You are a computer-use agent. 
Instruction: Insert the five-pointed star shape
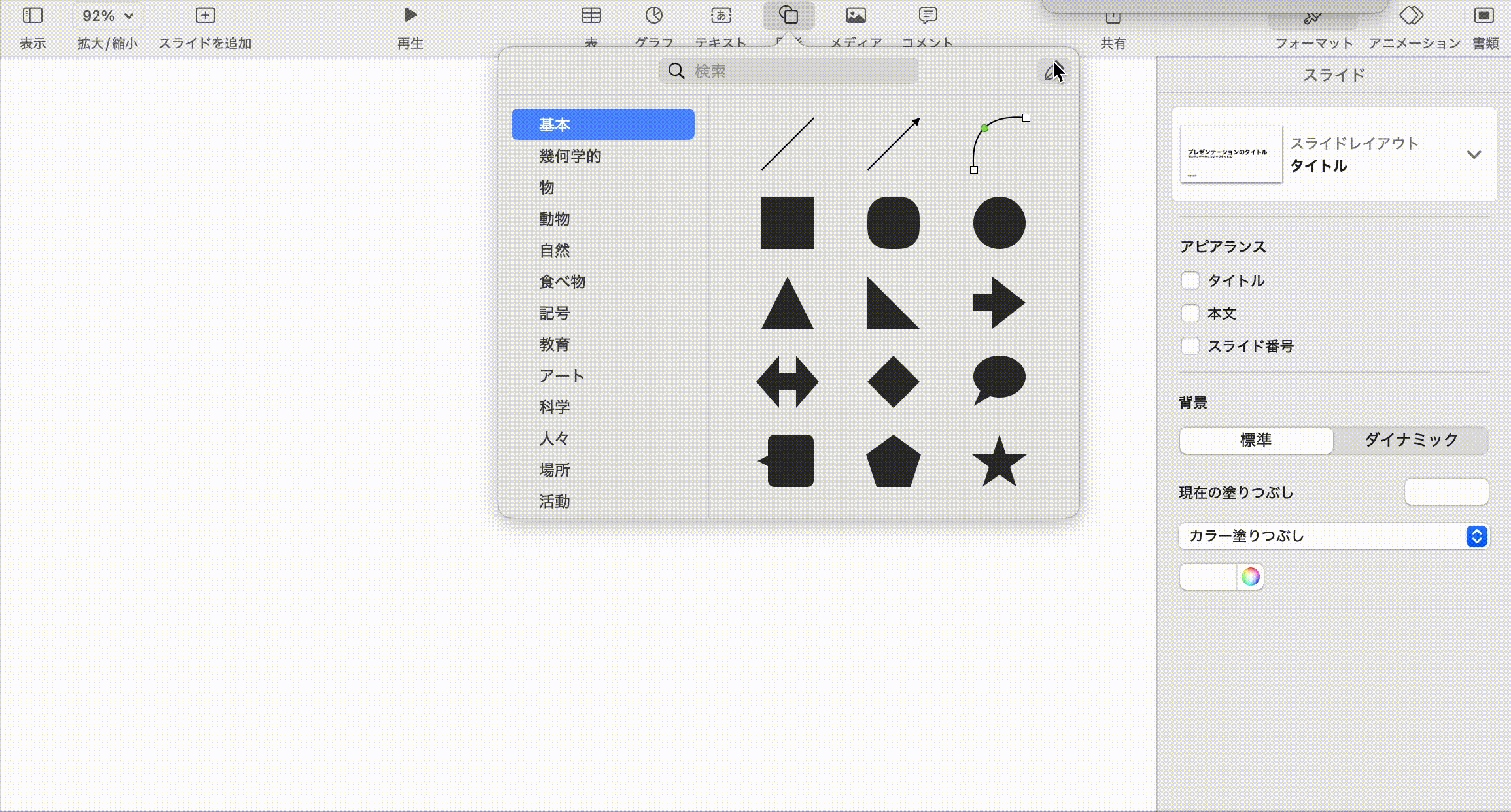[999, 462]
